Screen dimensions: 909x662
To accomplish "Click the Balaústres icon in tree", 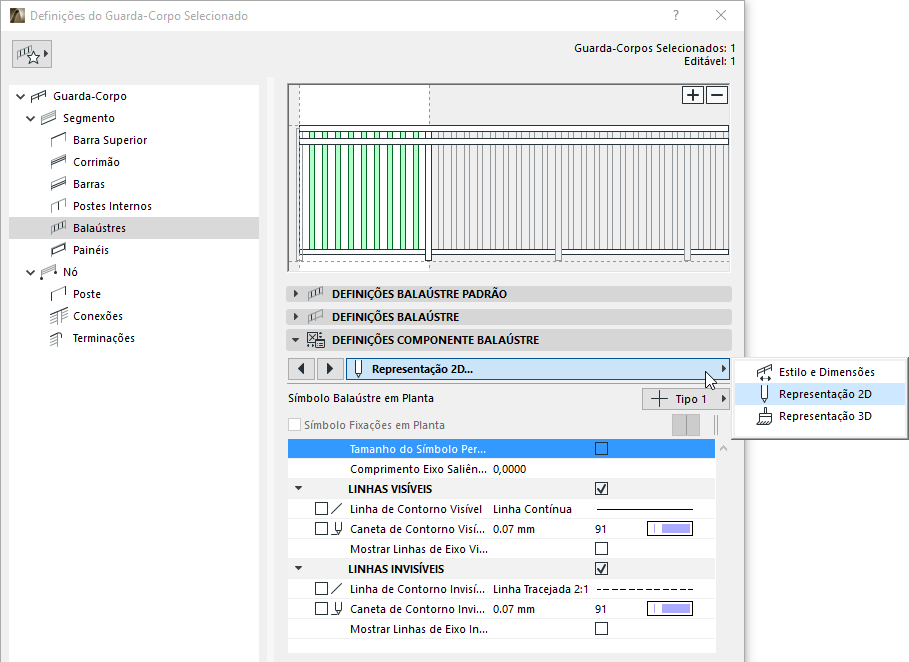I will pos(59,228).
